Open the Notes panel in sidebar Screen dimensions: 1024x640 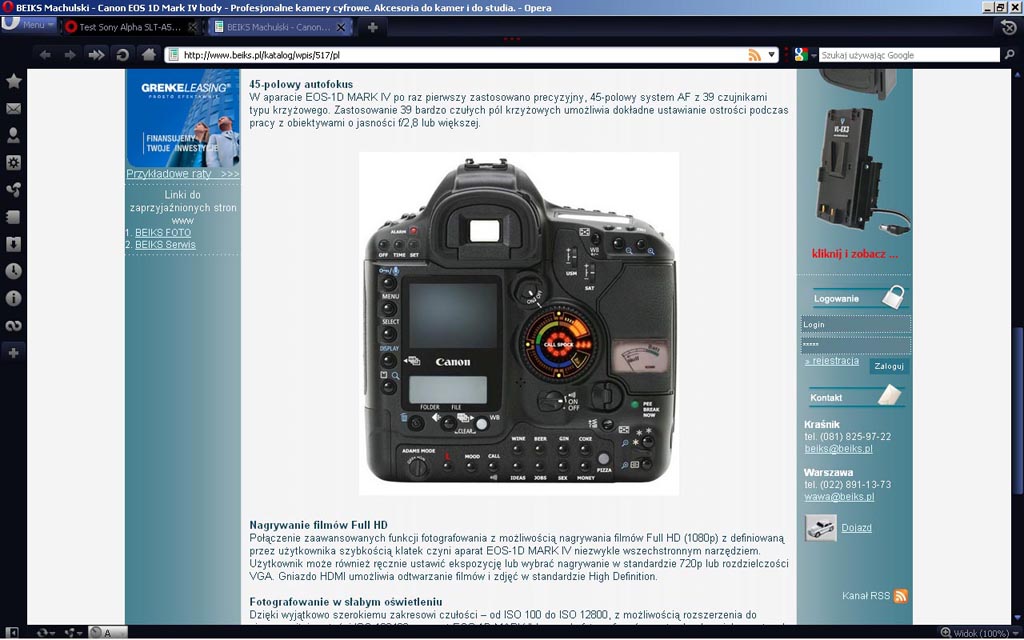pyautogui.click(x=13, y=217)
